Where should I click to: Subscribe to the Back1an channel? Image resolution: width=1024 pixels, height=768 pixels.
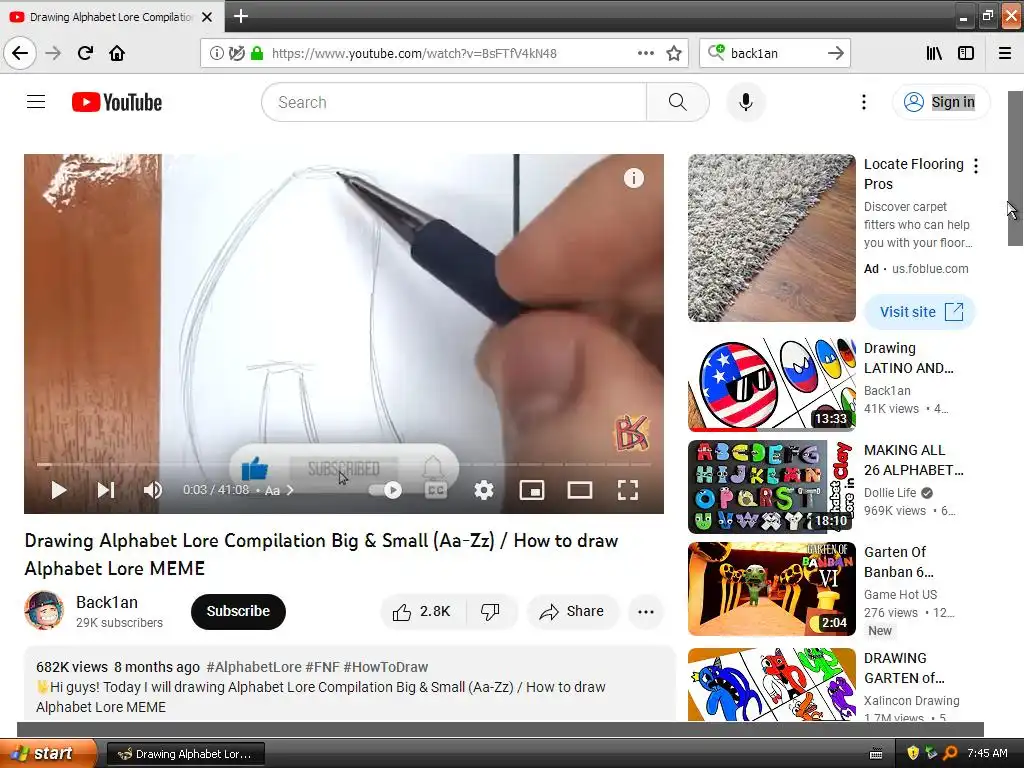tap(238, 611)
